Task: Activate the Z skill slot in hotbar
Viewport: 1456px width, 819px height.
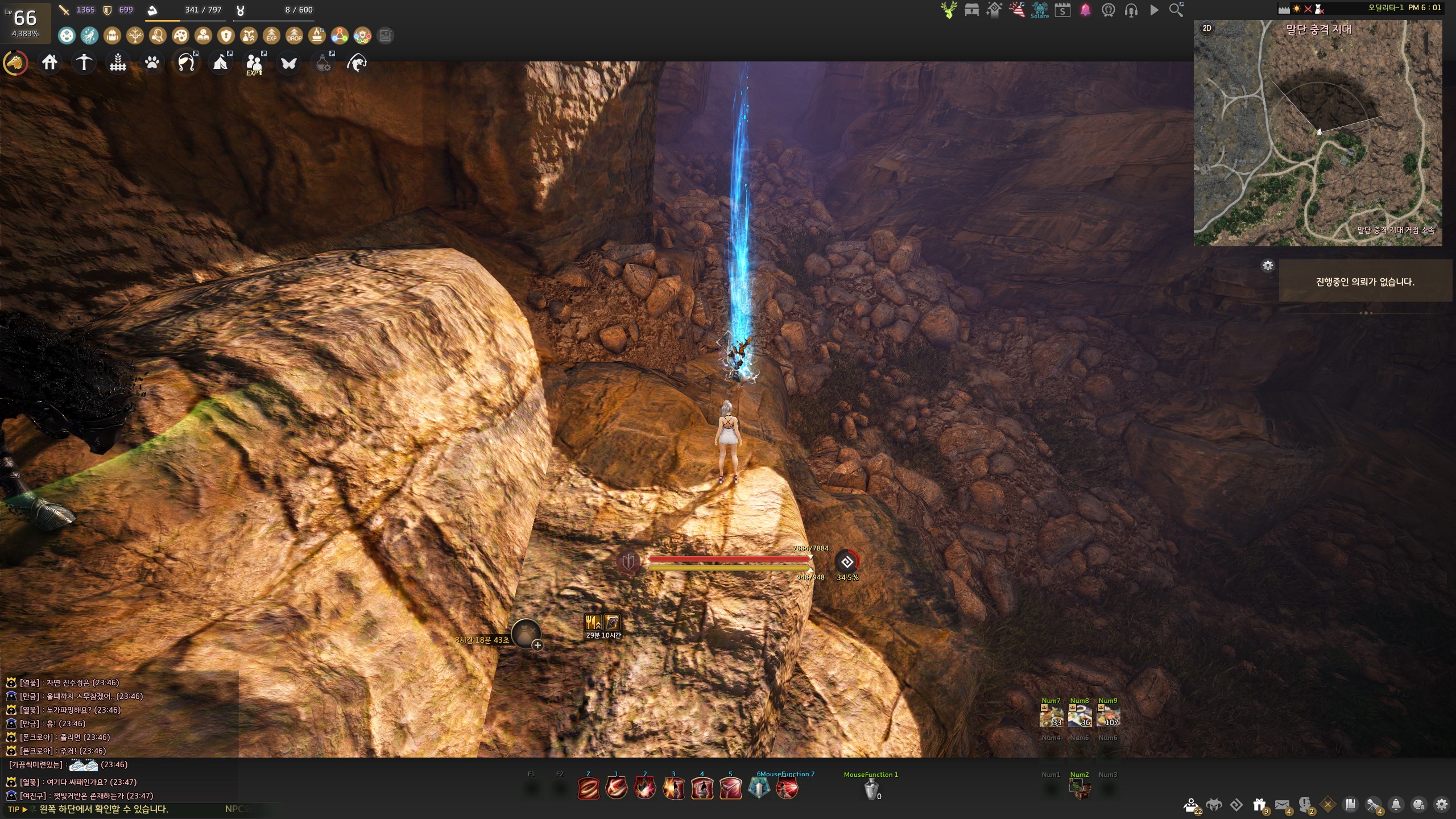Action: pyautogui.click(x=588, y=789)
